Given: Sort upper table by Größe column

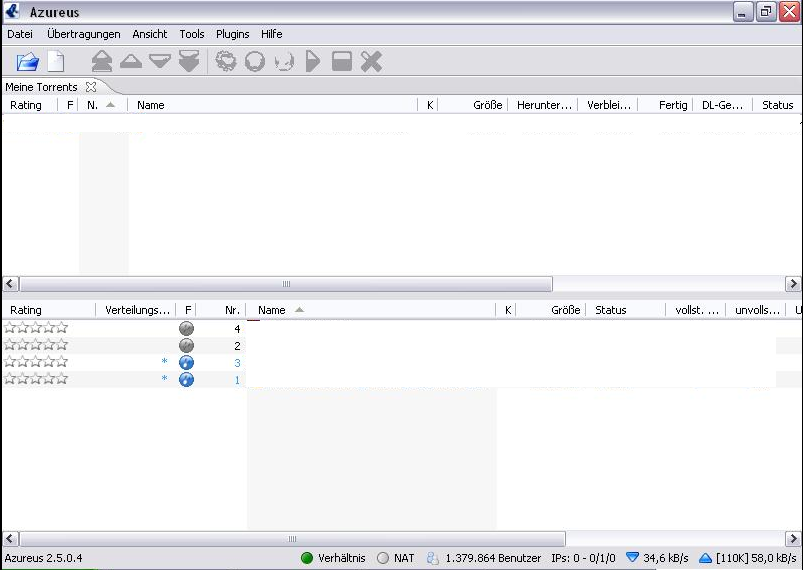Looking at the screenshot, I should pos(473,105).
